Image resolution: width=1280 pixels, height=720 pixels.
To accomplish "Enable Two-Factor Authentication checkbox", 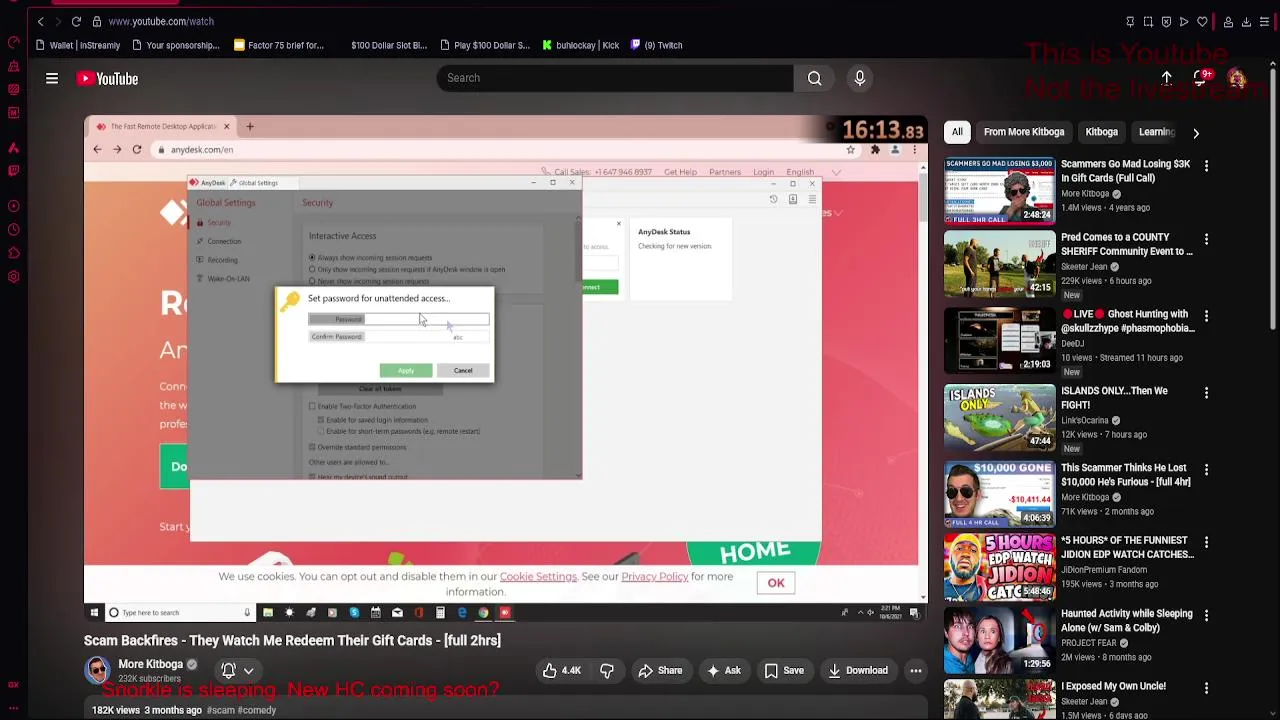I will tap(312, 406).
